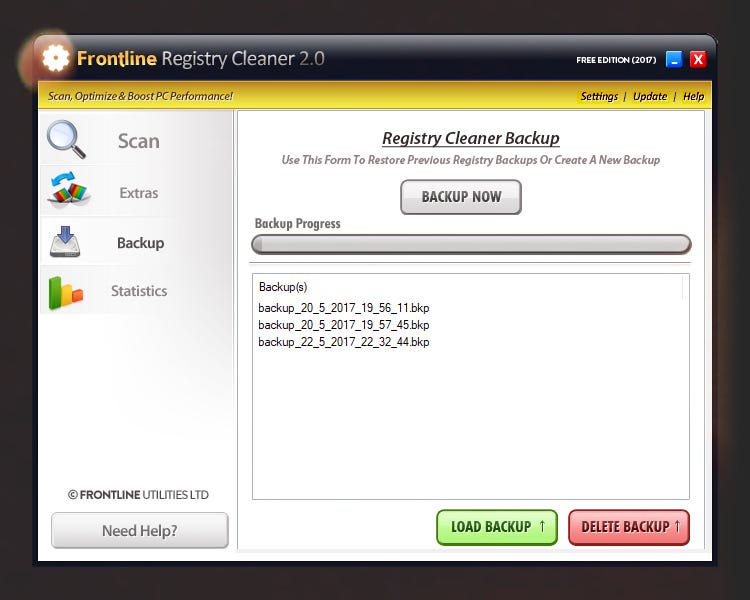Click FREE EDITION (2017) label

pos(616,60)
